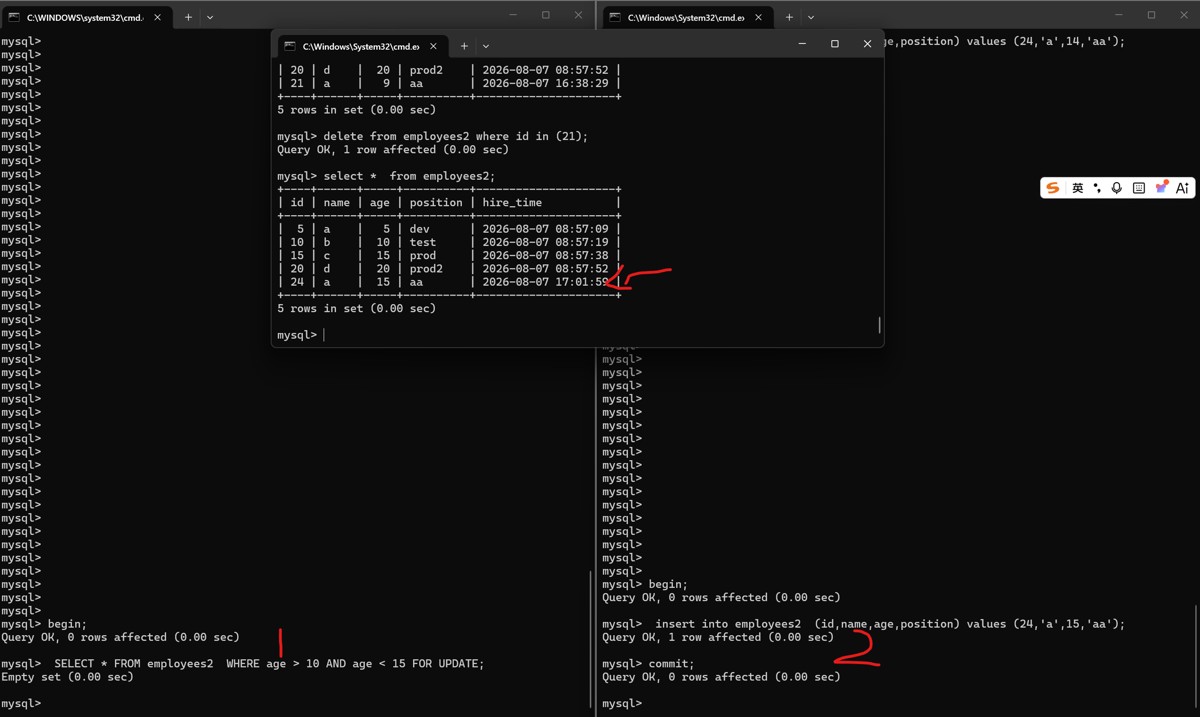Click 'Query OK, 1 row affected' in right window
This screenshot has height=717, width=1200.
point(718,637)
